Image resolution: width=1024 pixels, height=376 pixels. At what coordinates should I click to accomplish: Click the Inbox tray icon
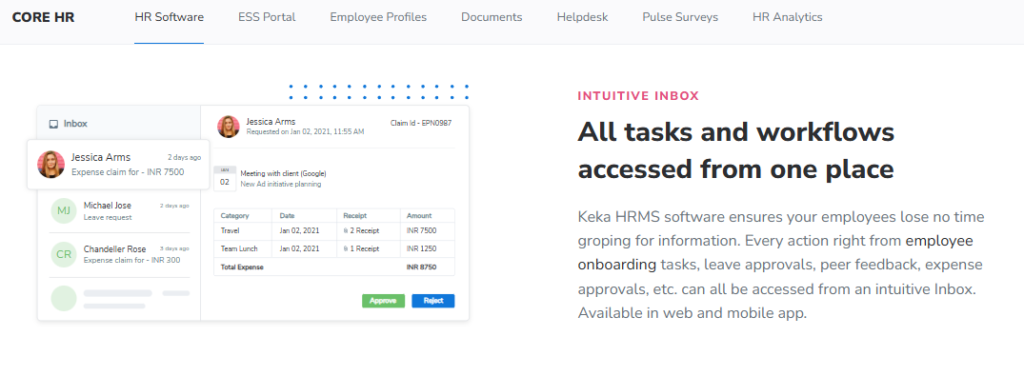coord(54,123)
